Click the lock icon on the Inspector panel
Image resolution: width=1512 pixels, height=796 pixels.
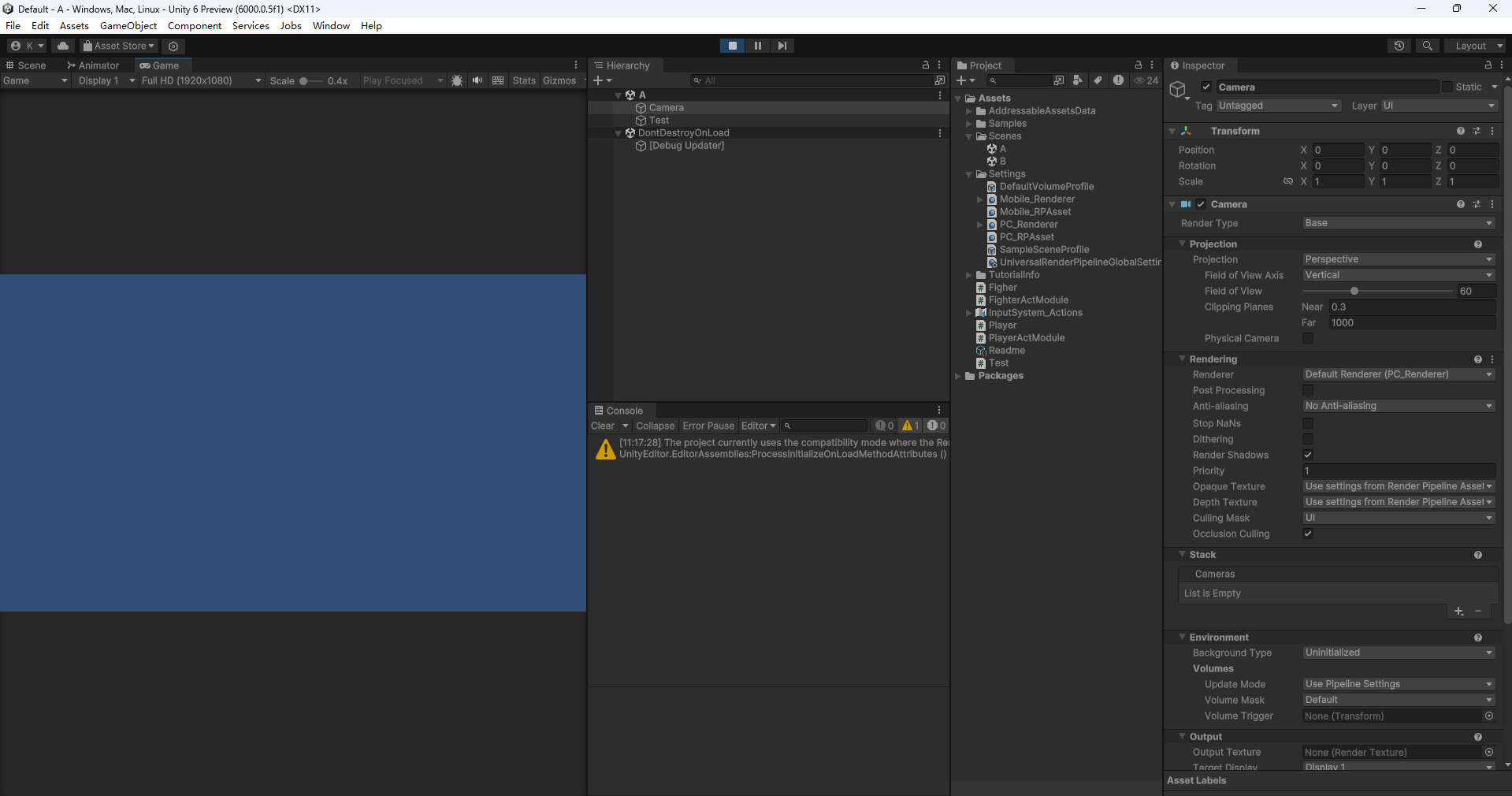[x=1488, y=65]
